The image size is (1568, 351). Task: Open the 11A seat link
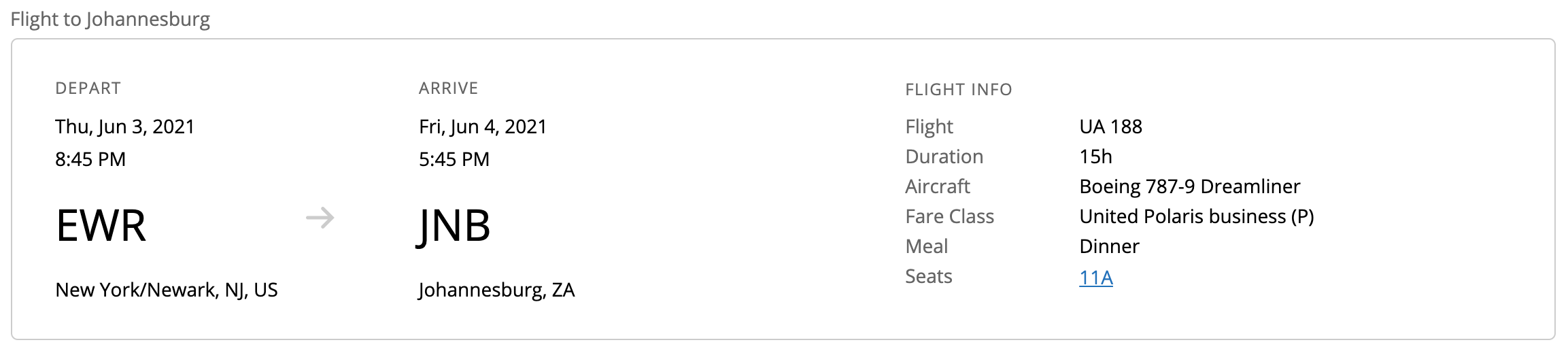(1095, 278)
